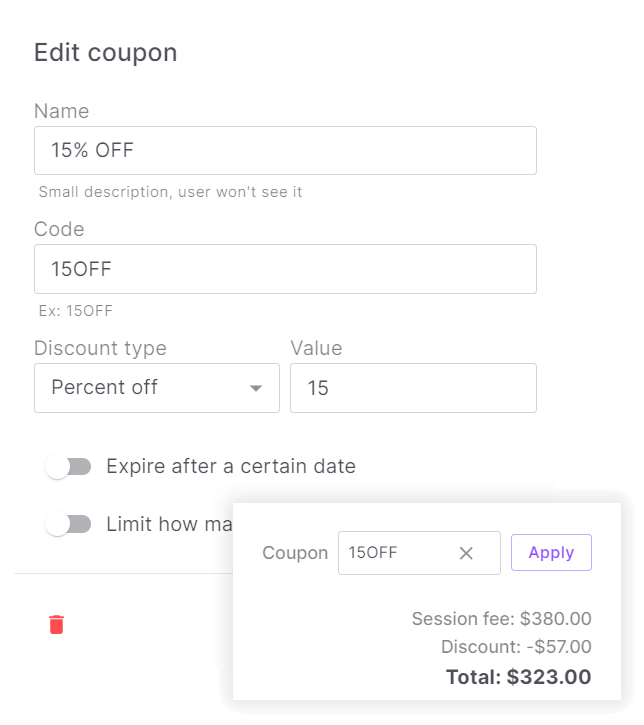Click the Discount type label
Screen dimensions: 644x725
click(100, 348)
